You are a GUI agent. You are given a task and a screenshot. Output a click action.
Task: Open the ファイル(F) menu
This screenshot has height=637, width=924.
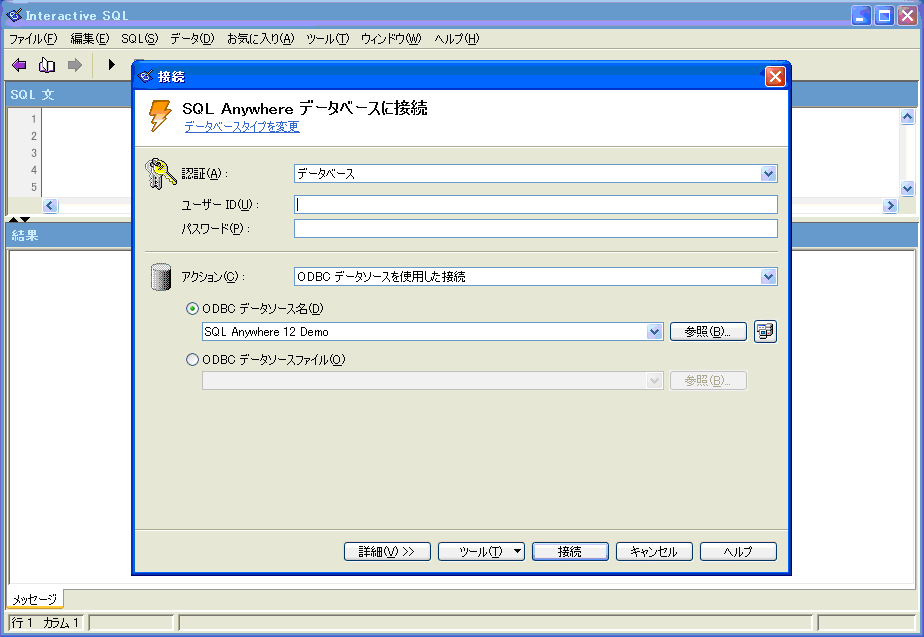[x=33, y=39]
